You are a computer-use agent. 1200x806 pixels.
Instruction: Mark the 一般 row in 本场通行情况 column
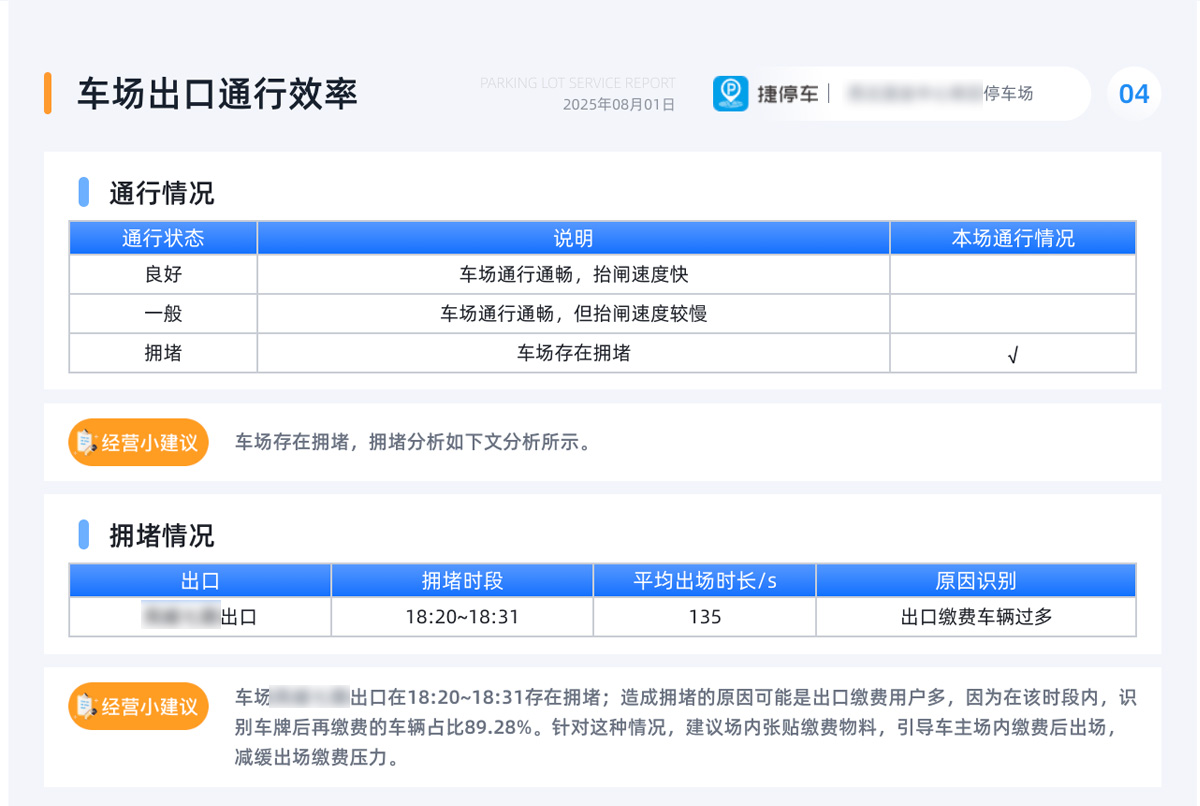pos(1012,313)
